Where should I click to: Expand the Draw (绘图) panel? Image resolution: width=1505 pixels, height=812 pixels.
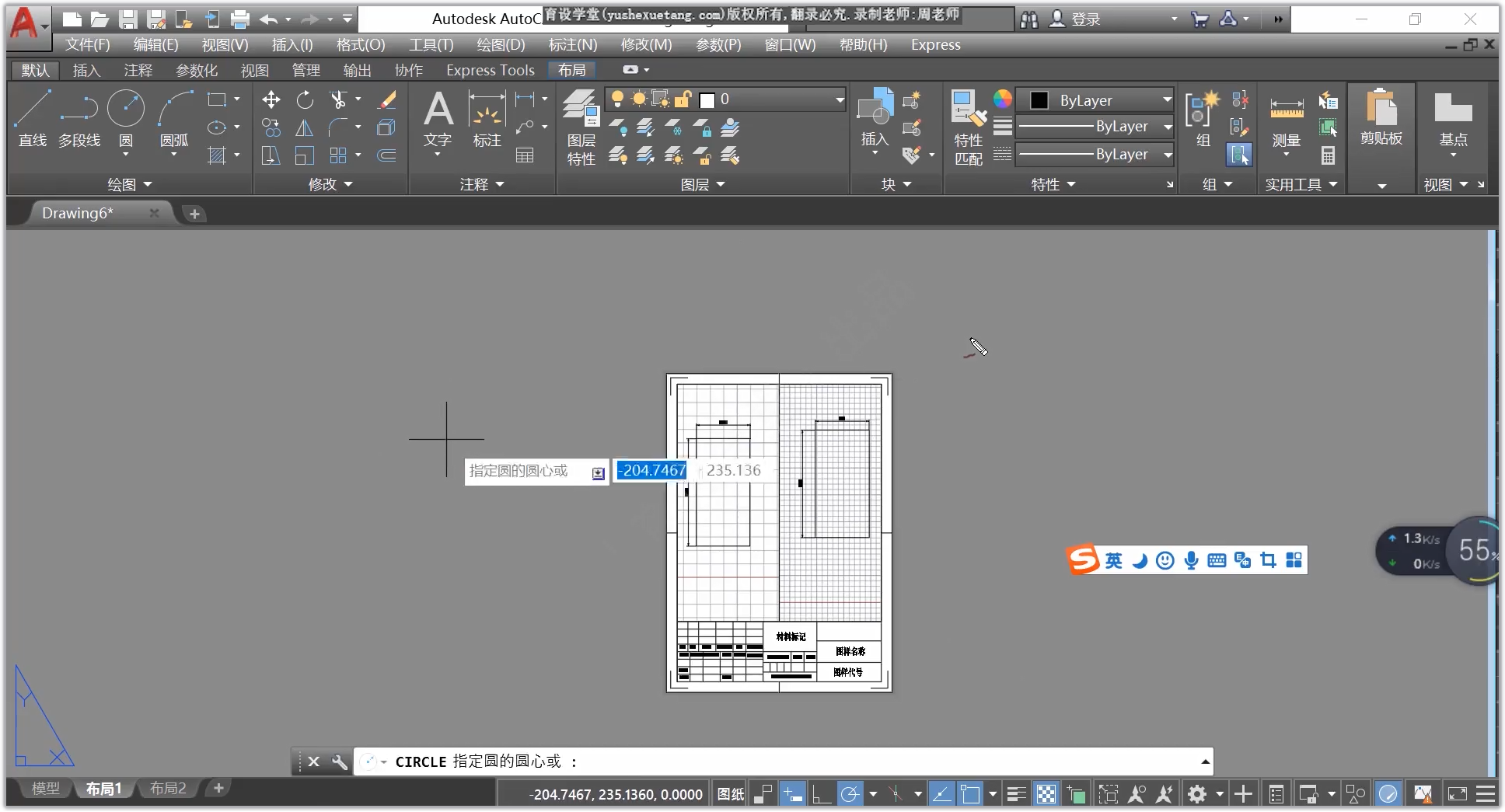(129, 185)
